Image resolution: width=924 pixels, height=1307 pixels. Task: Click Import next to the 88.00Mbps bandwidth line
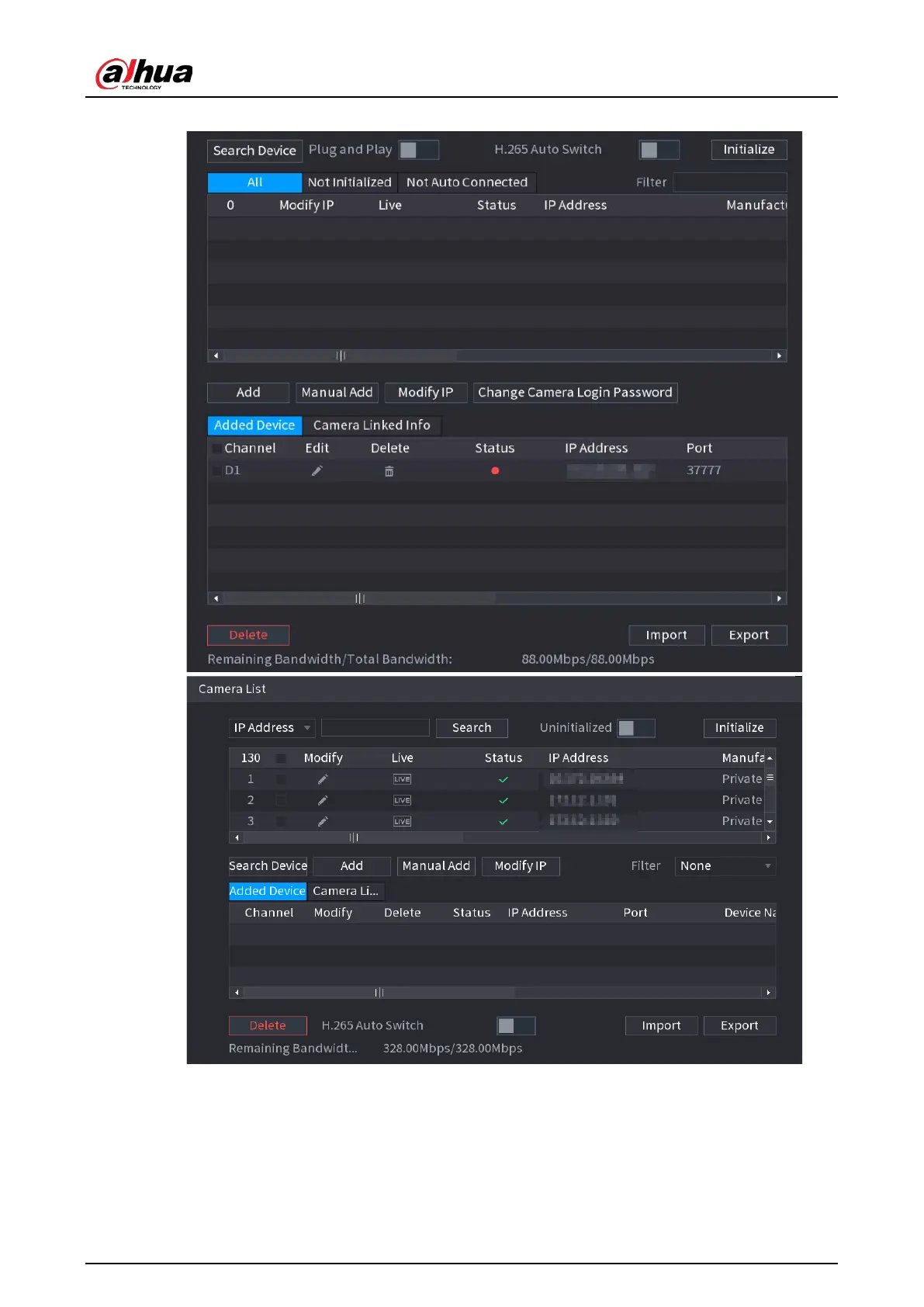pyautogui.click(x=666, y=636)
